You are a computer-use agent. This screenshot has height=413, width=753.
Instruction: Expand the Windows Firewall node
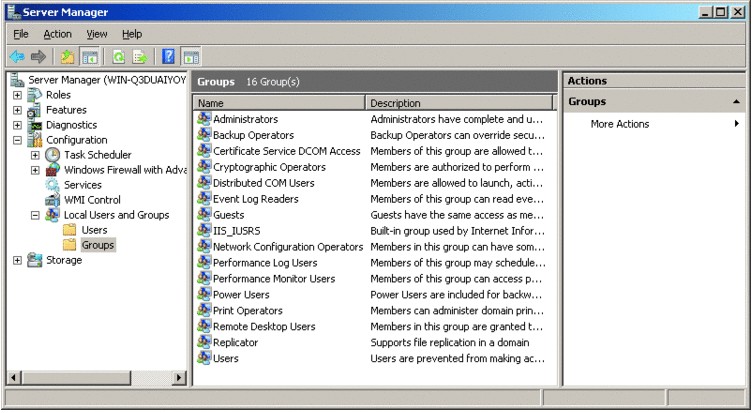click(35, 170)
